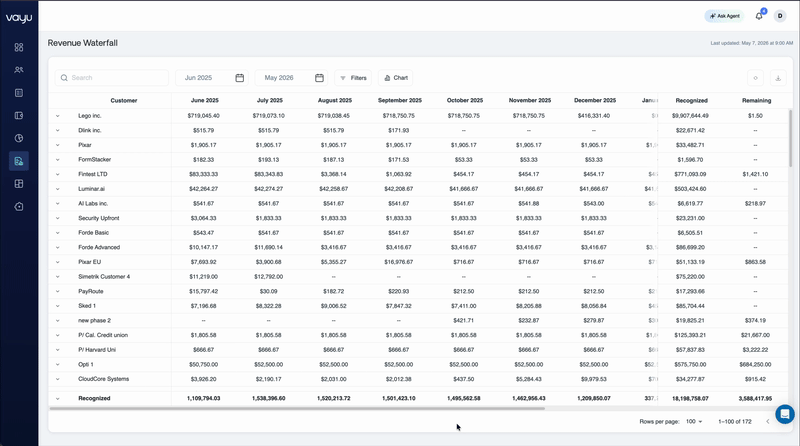Screen dimensions: 800x446
Task: Expand the FormStacker row
Action: click(x=58, y=160)
